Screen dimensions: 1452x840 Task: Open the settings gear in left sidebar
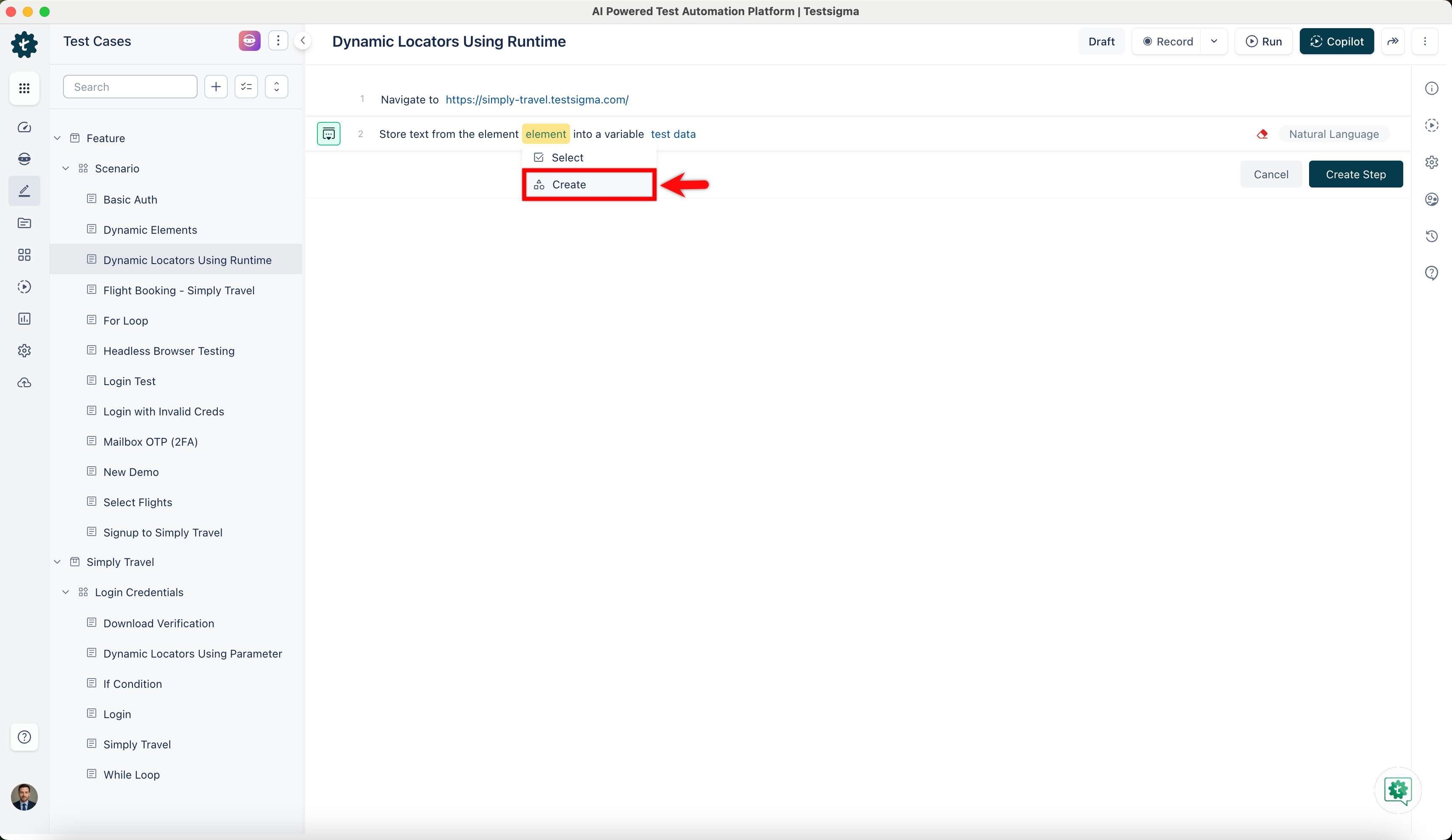pyautogui.click(x=24, y=350)
